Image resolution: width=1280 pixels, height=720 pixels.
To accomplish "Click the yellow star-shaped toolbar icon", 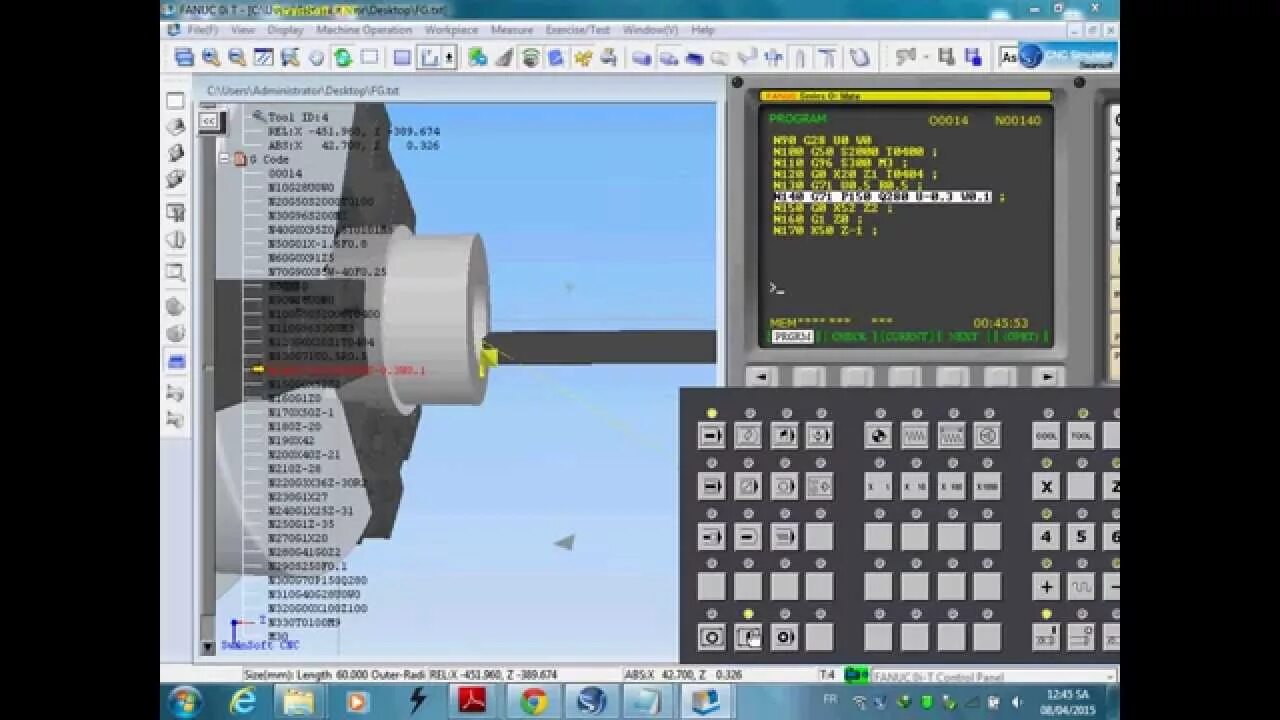I will (583, 58).
